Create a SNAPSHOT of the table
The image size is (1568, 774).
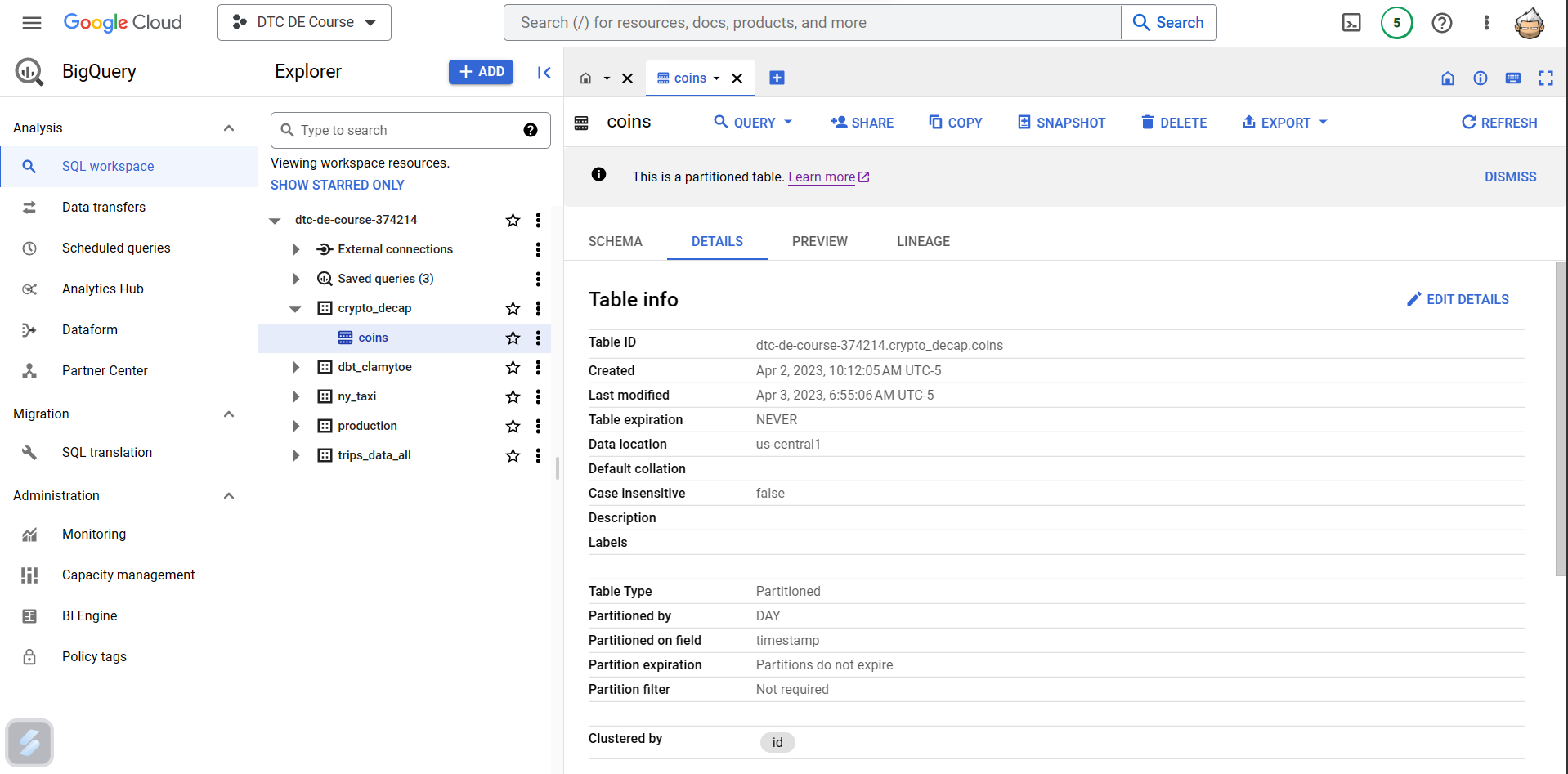pos(1061,123)
